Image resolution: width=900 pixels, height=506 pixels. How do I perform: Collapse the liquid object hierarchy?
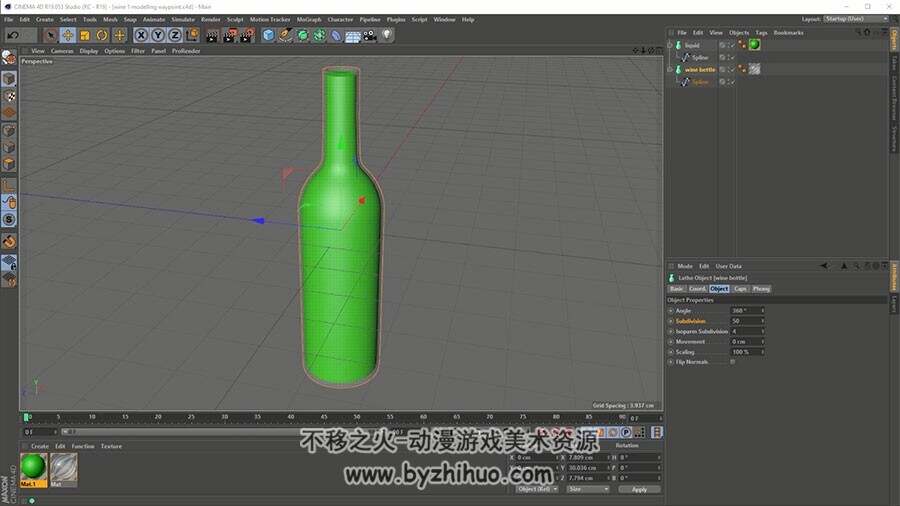(670, 45)
